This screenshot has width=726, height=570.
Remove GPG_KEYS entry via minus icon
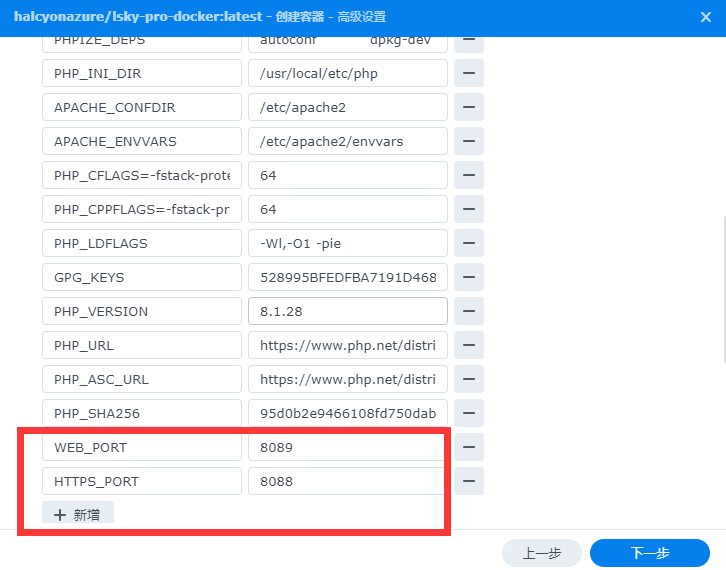pyautogui.click(x=468, y=277)
